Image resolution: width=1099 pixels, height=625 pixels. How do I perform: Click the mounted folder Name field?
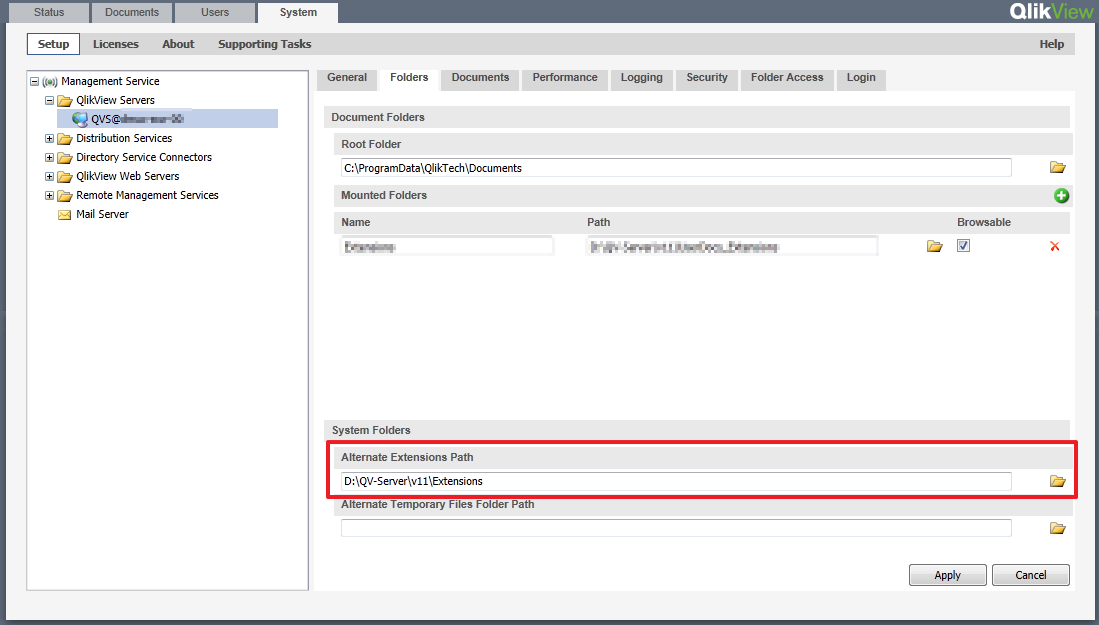point(447,246)
